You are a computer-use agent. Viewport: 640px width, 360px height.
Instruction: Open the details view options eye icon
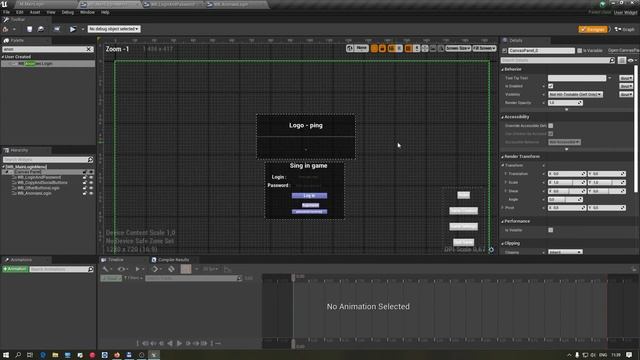pyautogui.click(x=631, y=60)
